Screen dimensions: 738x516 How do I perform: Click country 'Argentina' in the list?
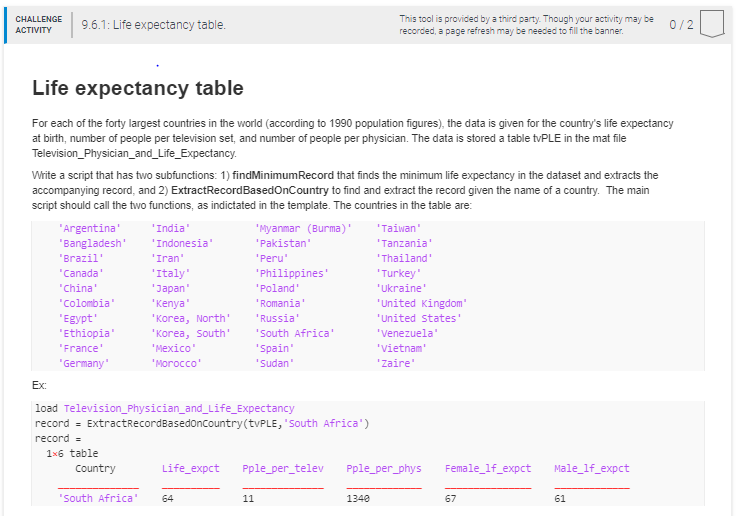coord(89,228)
